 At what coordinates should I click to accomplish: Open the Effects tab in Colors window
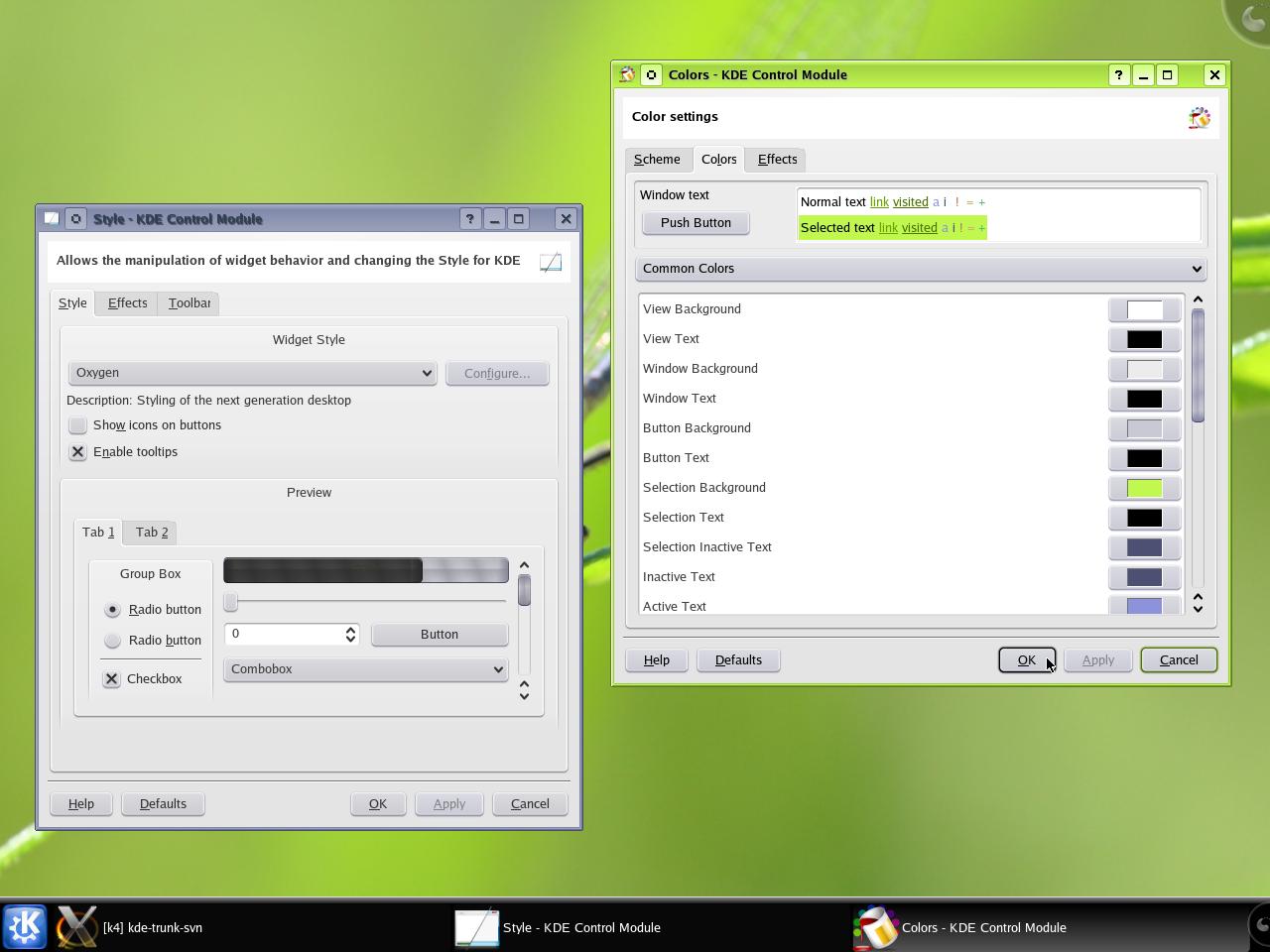(x=777, y=160)
